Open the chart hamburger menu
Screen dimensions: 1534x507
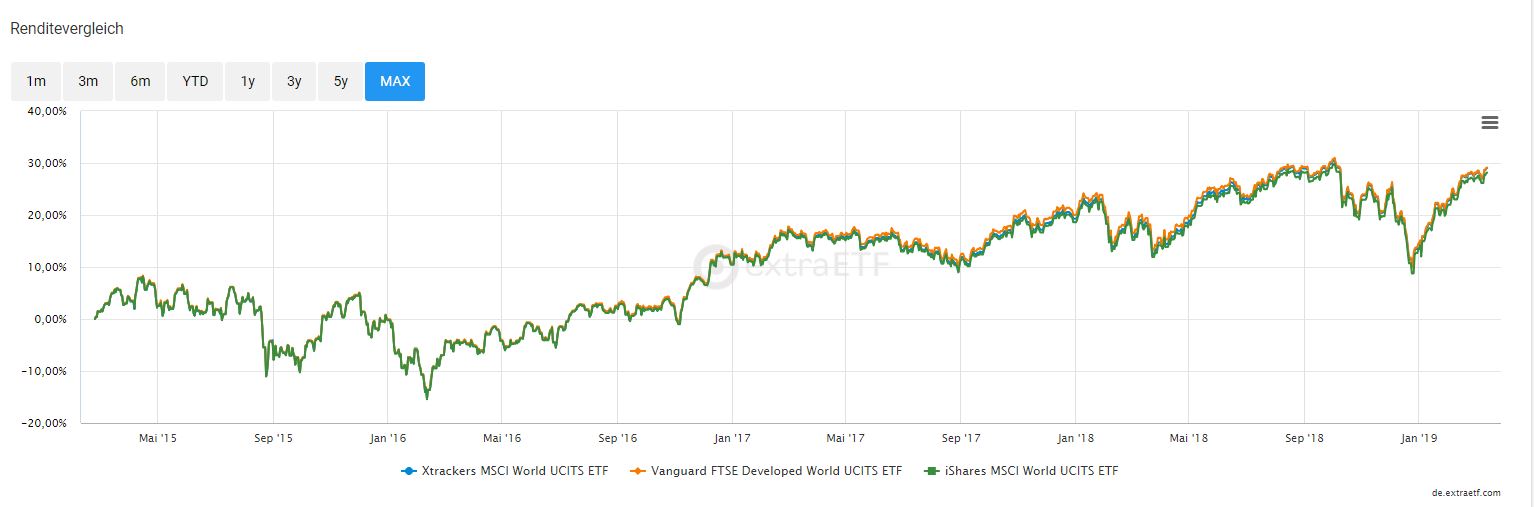pyautogui.click(x=1489, y=123)
